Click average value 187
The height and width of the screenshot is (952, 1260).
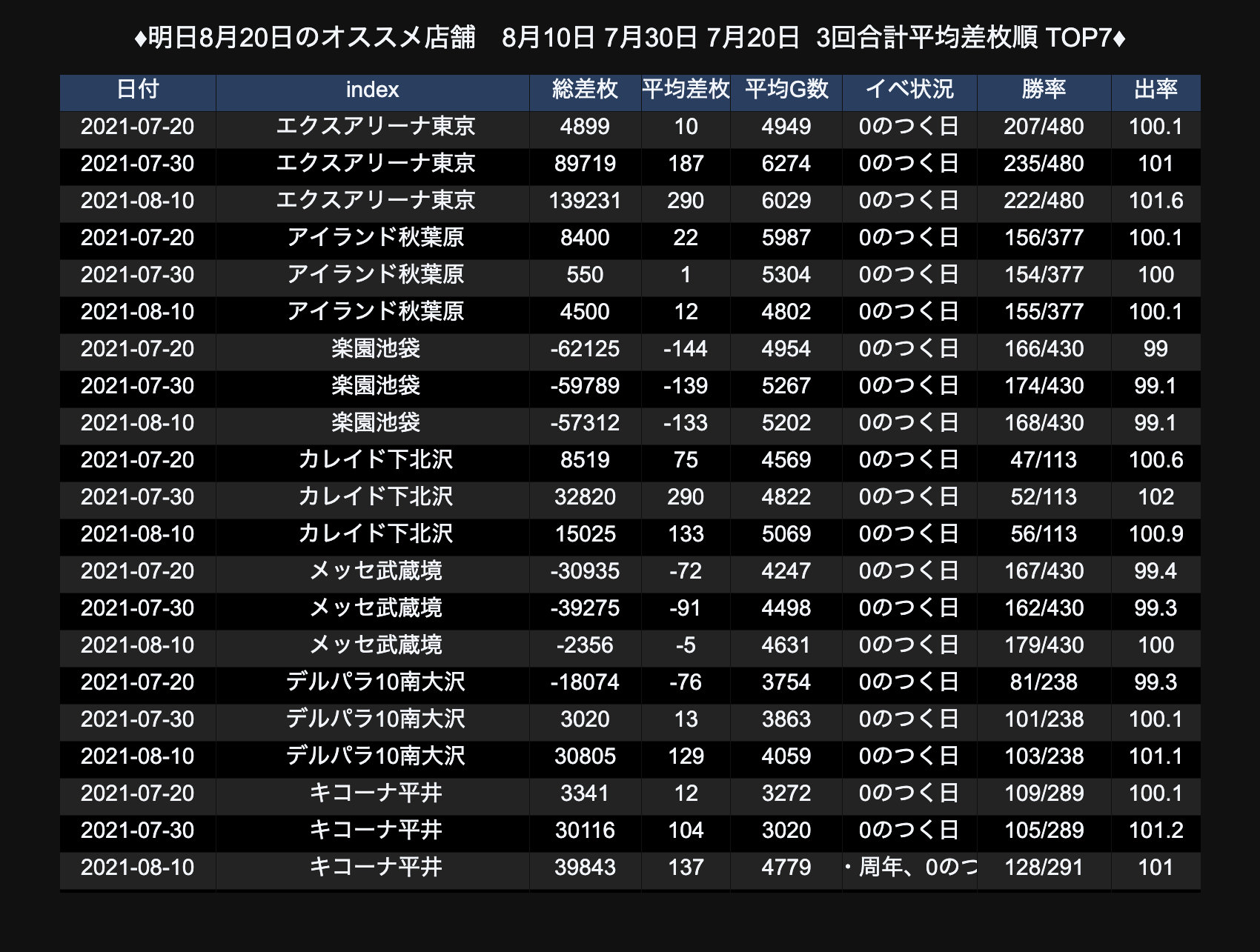click(686, 164)
